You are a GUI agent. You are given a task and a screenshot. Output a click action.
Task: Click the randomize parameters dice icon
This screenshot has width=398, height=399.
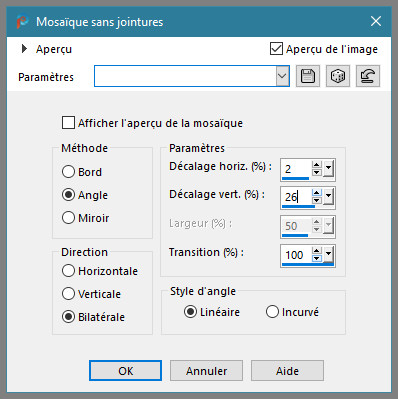(338, 76)
